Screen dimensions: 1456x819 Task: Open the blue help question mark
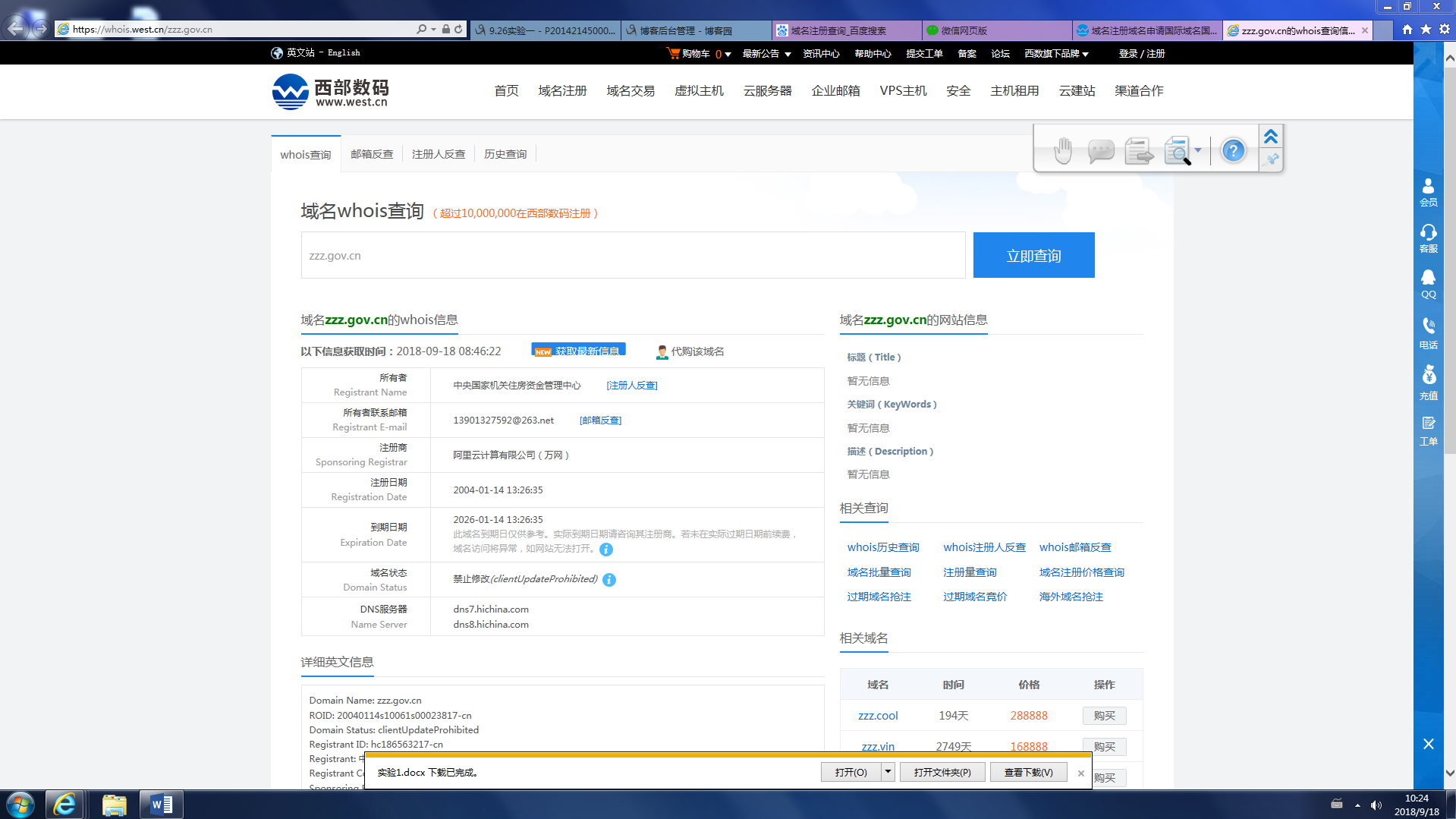click(1233, 150)
